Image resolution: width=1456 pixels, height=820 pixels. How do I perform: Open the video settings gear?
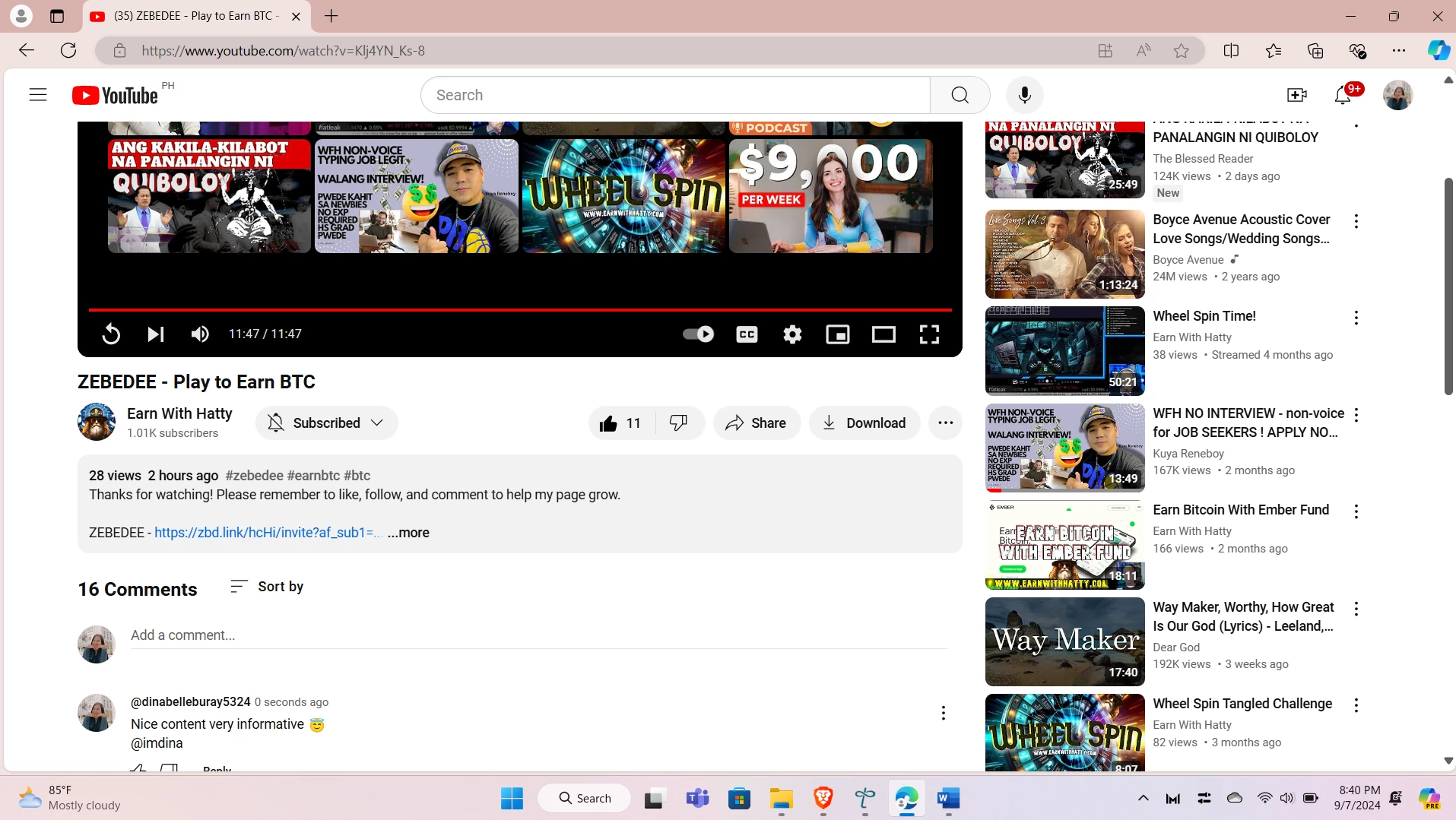click(x=792, y=334)
